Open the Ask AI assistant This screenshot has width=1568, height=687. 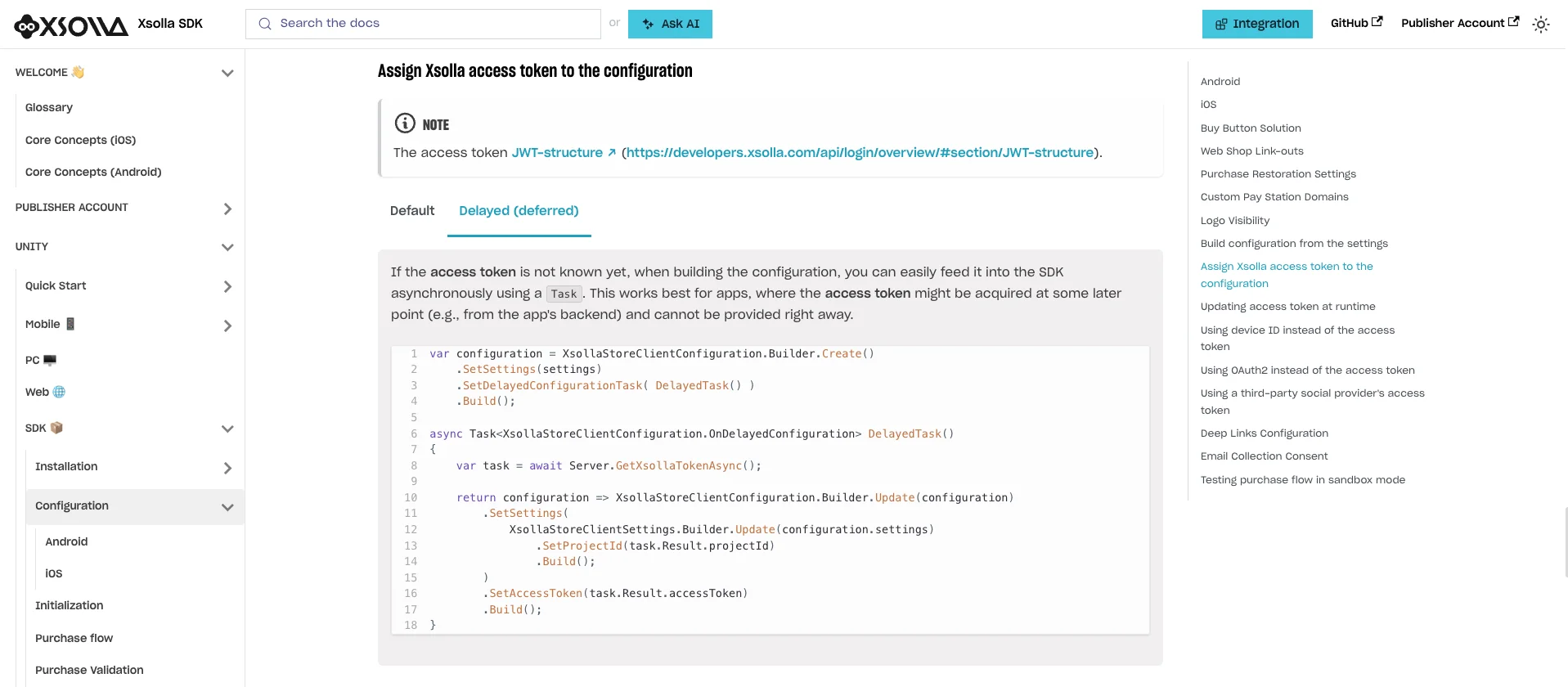pos(670,24)
